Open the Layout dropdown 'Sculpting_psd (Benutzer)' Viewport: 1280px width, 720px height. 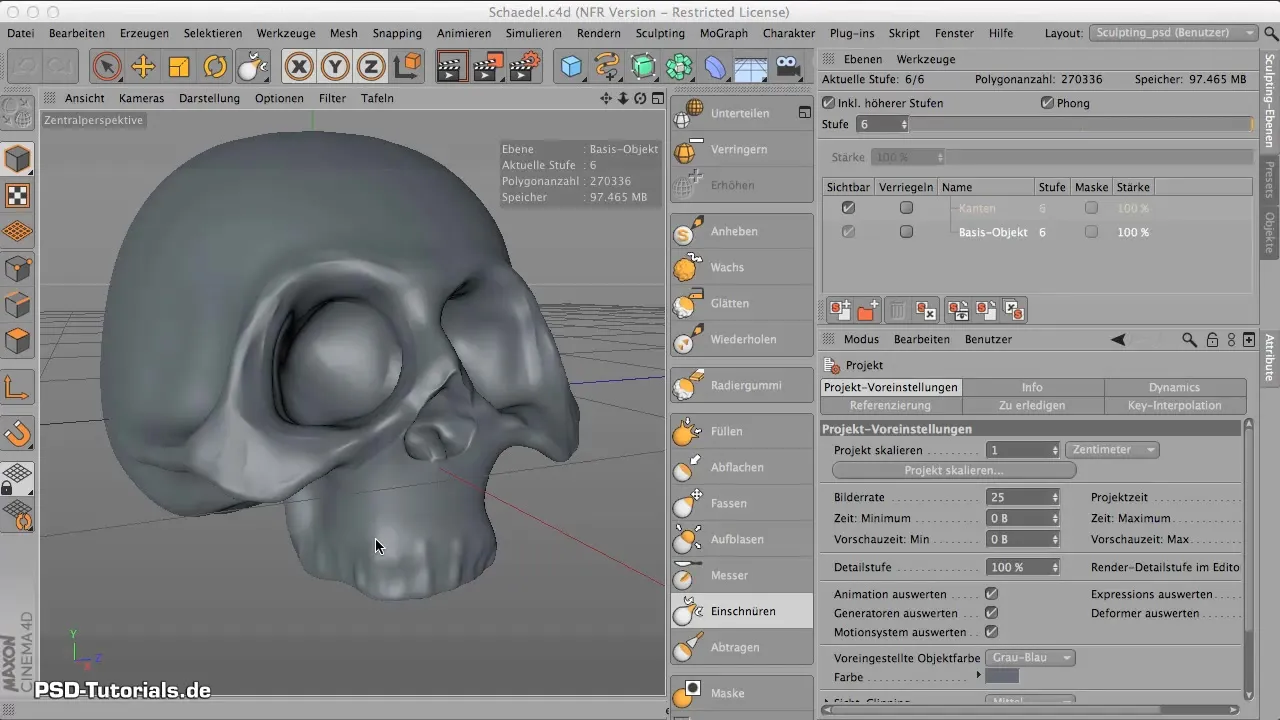coord(1173,33)
